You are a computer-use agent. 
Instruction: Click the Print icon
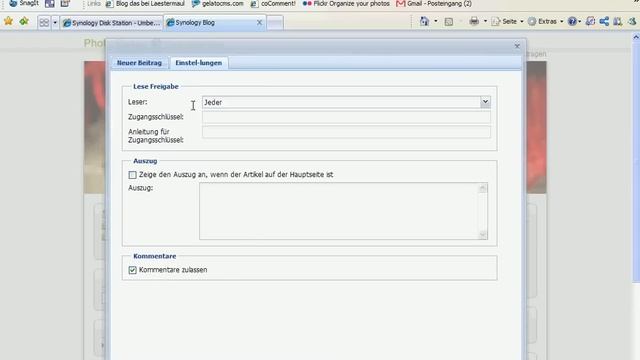(x=474, y=21)
